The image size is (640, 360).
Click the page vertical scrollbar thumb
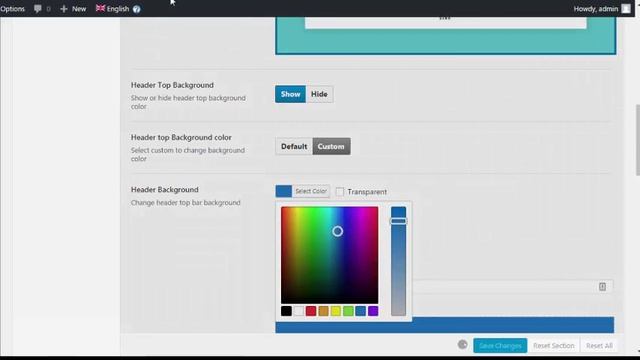(637, 140)
